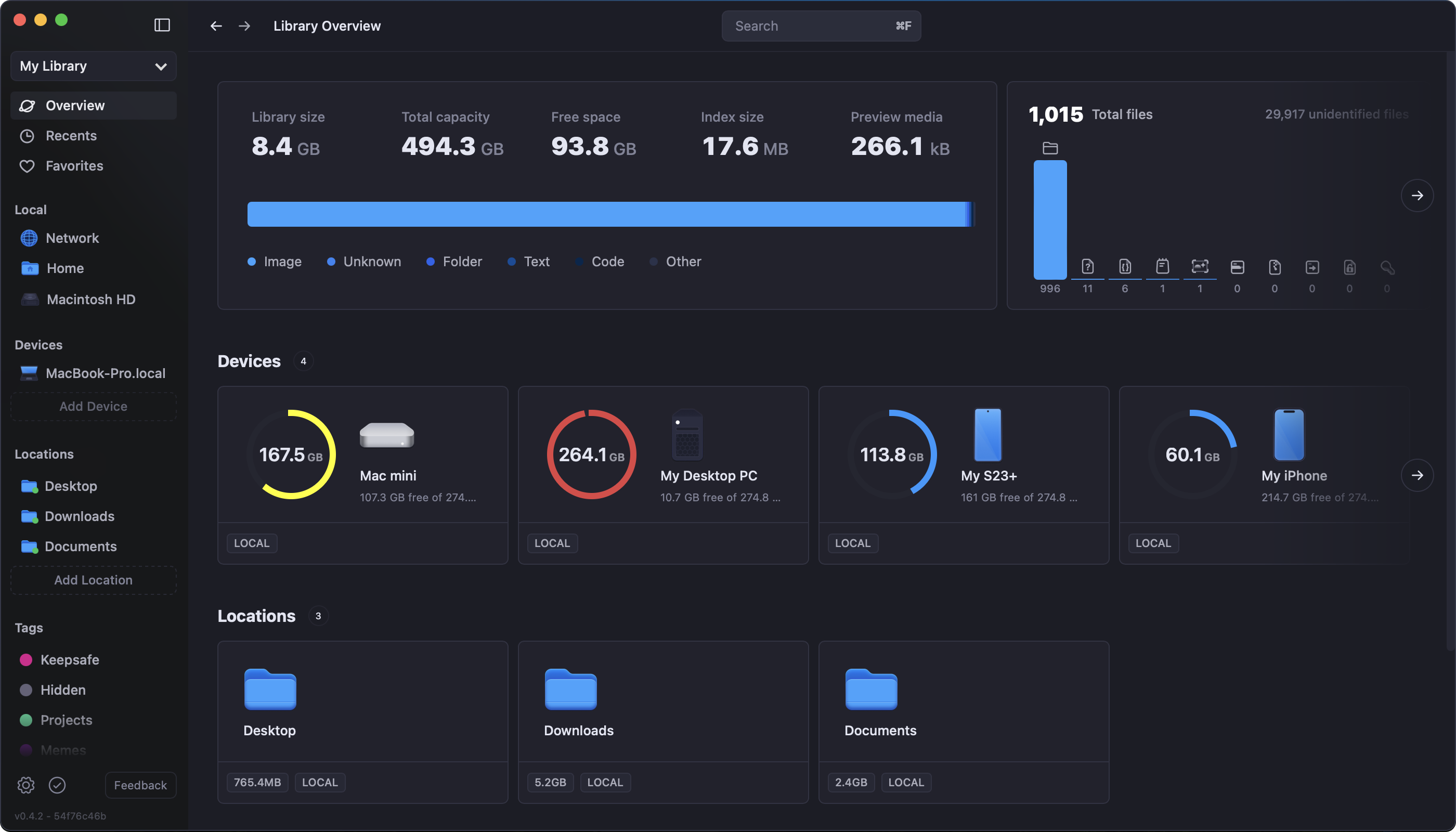
Task: Click the checkmark job status icon
Action: coord(57,785)
